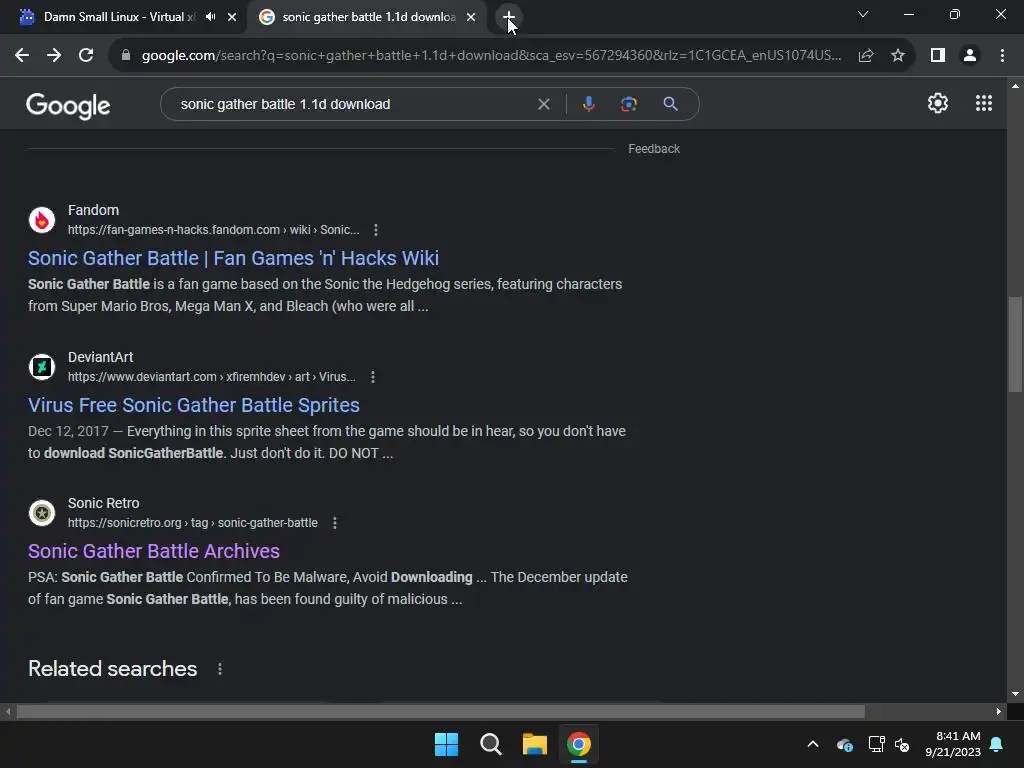
Task: Click the muted volume tray icon
Action: point(903,744)
